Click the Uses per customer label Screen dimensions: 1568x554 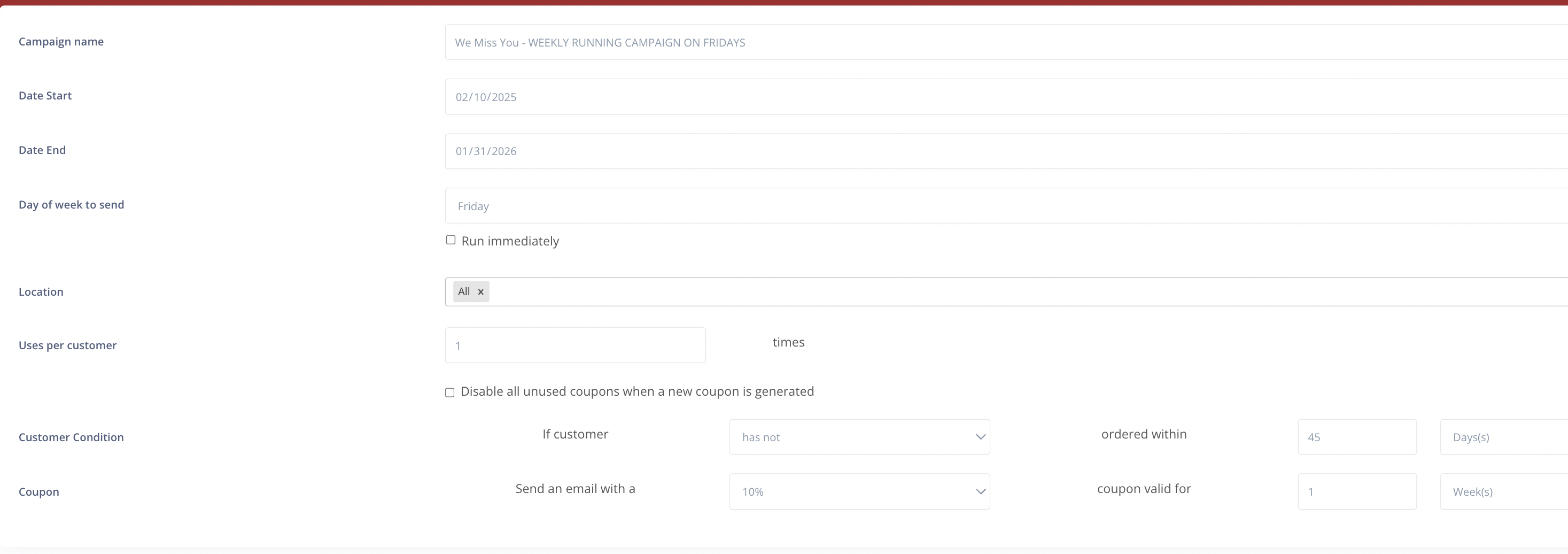coord(67,345)
